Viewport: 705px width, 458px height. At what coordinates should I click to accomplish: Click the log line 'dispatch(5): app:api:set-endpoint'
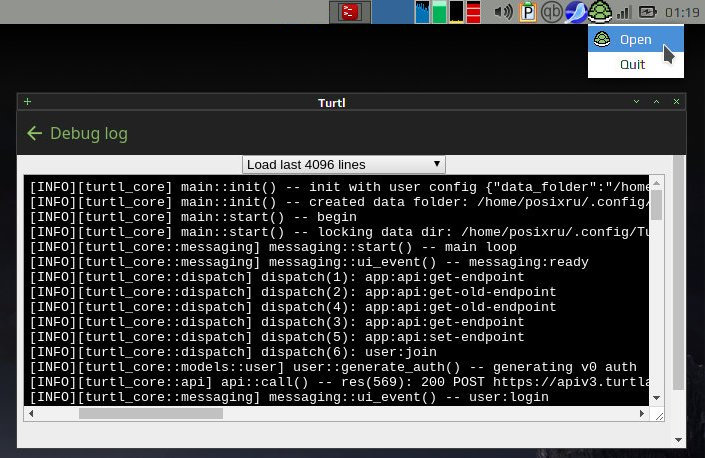pyautogui.click(x=277, y=337)
